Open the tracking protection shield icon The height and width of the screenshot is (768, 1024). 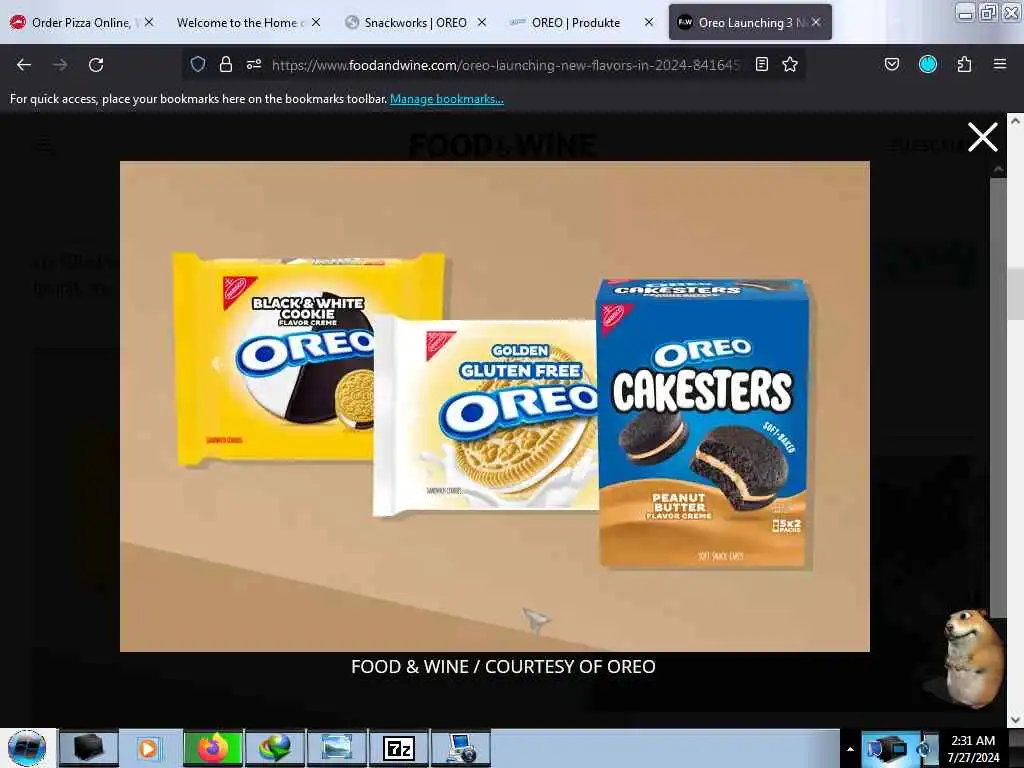click(x=198, y=64)
